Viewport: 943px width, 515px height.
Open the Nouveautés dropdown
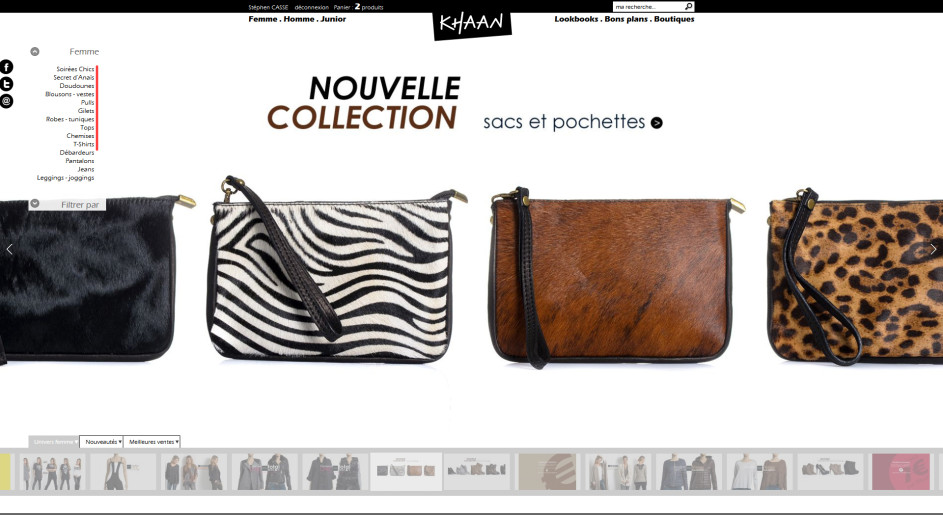(x=101, y=442)
